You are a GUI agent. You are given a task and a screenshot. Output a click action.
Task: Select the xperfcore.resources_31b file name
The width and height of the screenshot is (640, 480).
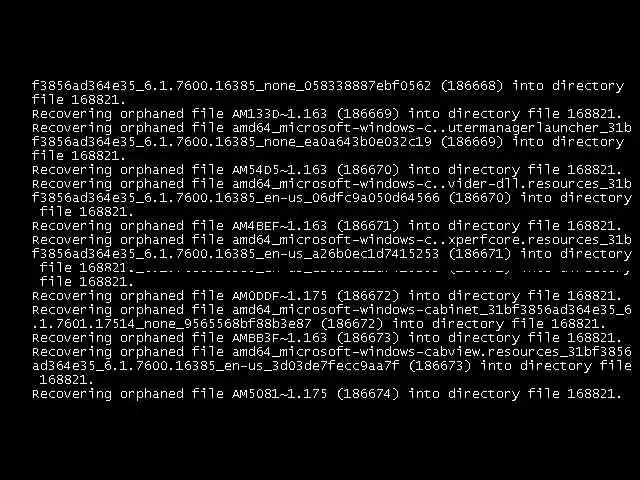click(x=540, y=240)
